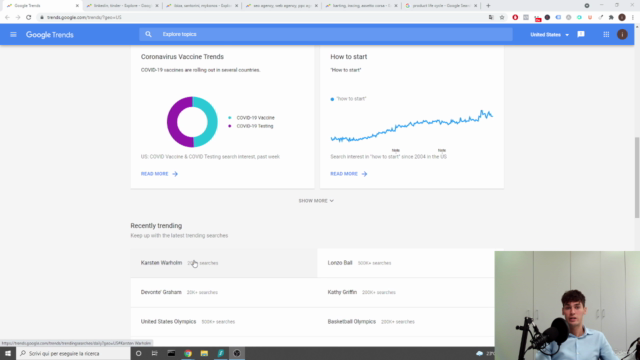
Task: Open Chrome from the taskbar
Action: 188,353
